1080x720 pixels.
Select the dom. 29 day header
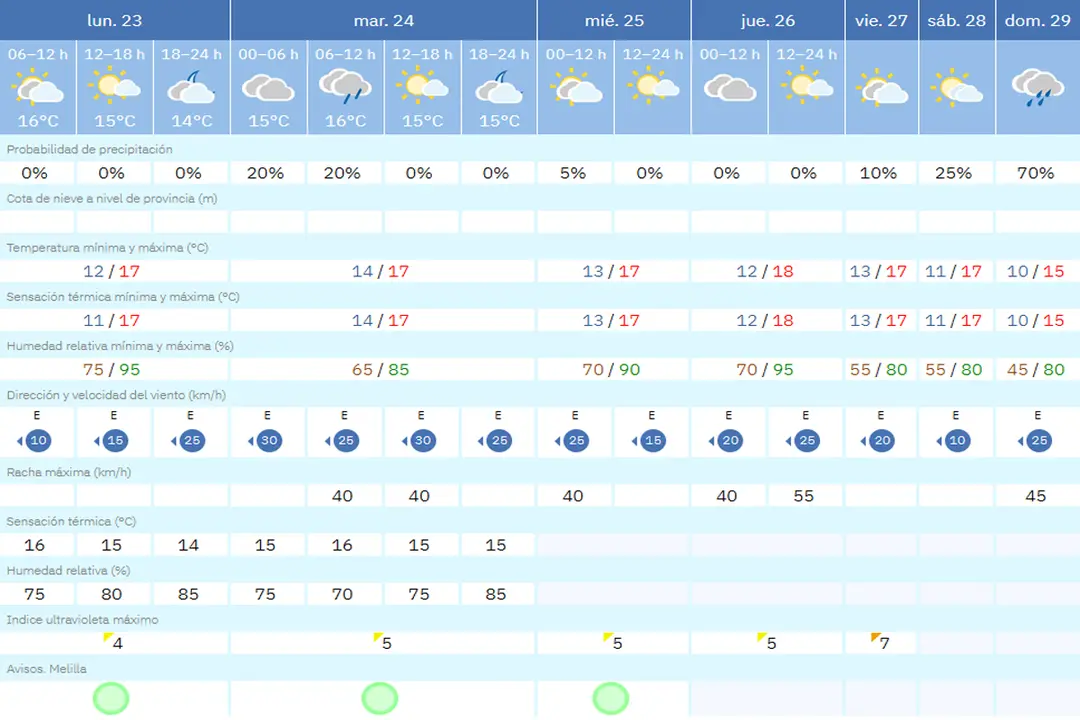click(x=1038, y=20)
